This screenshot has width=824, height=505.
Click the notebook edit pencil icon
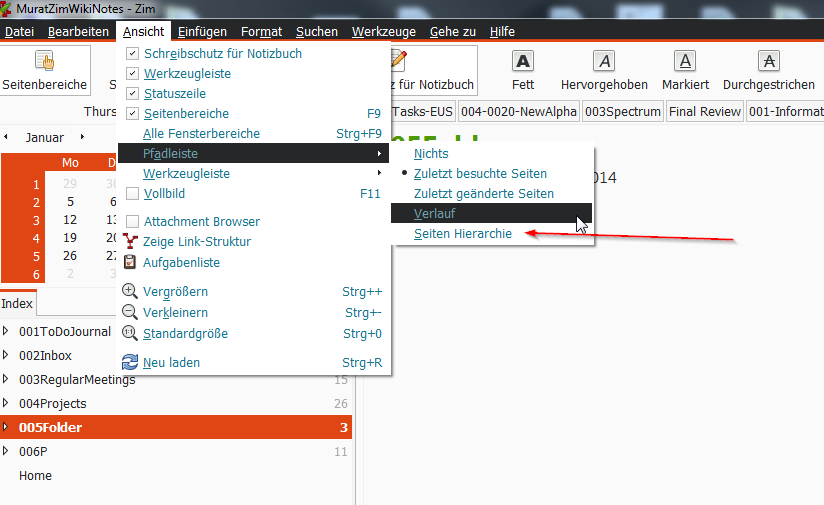[x=399, y=60]
